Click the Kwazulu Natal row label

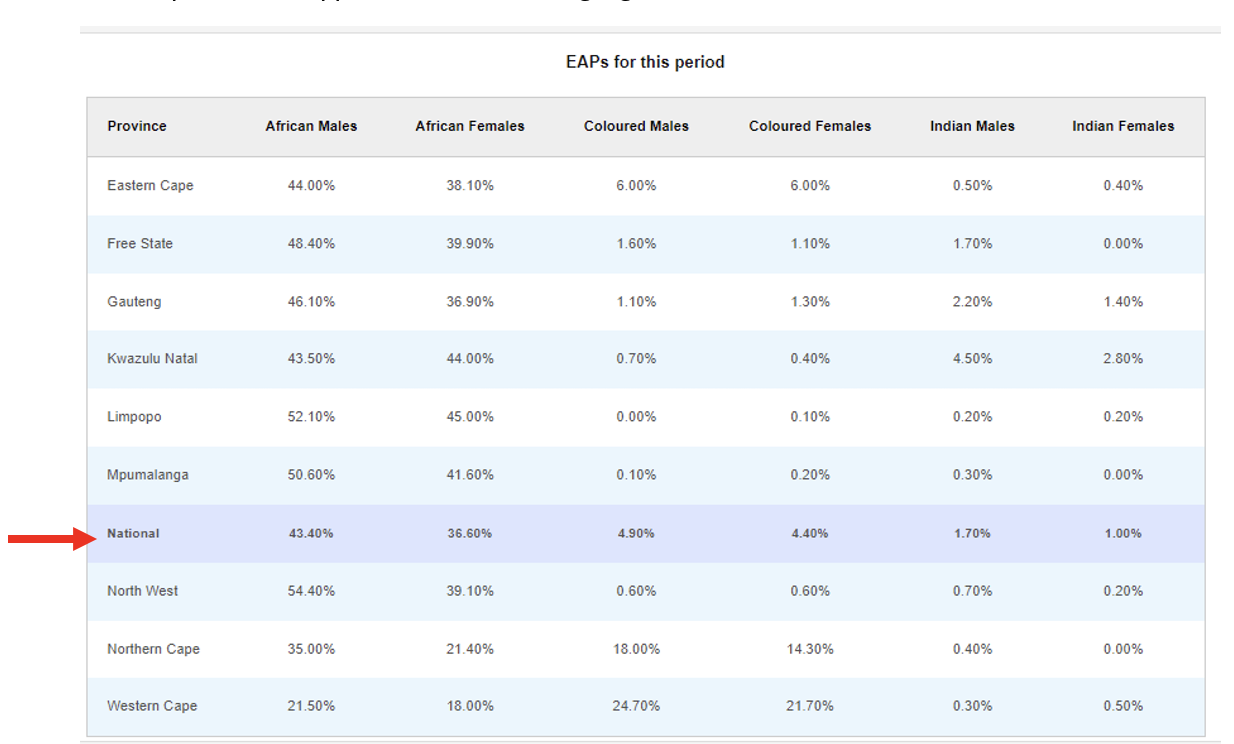click(152, 358)
